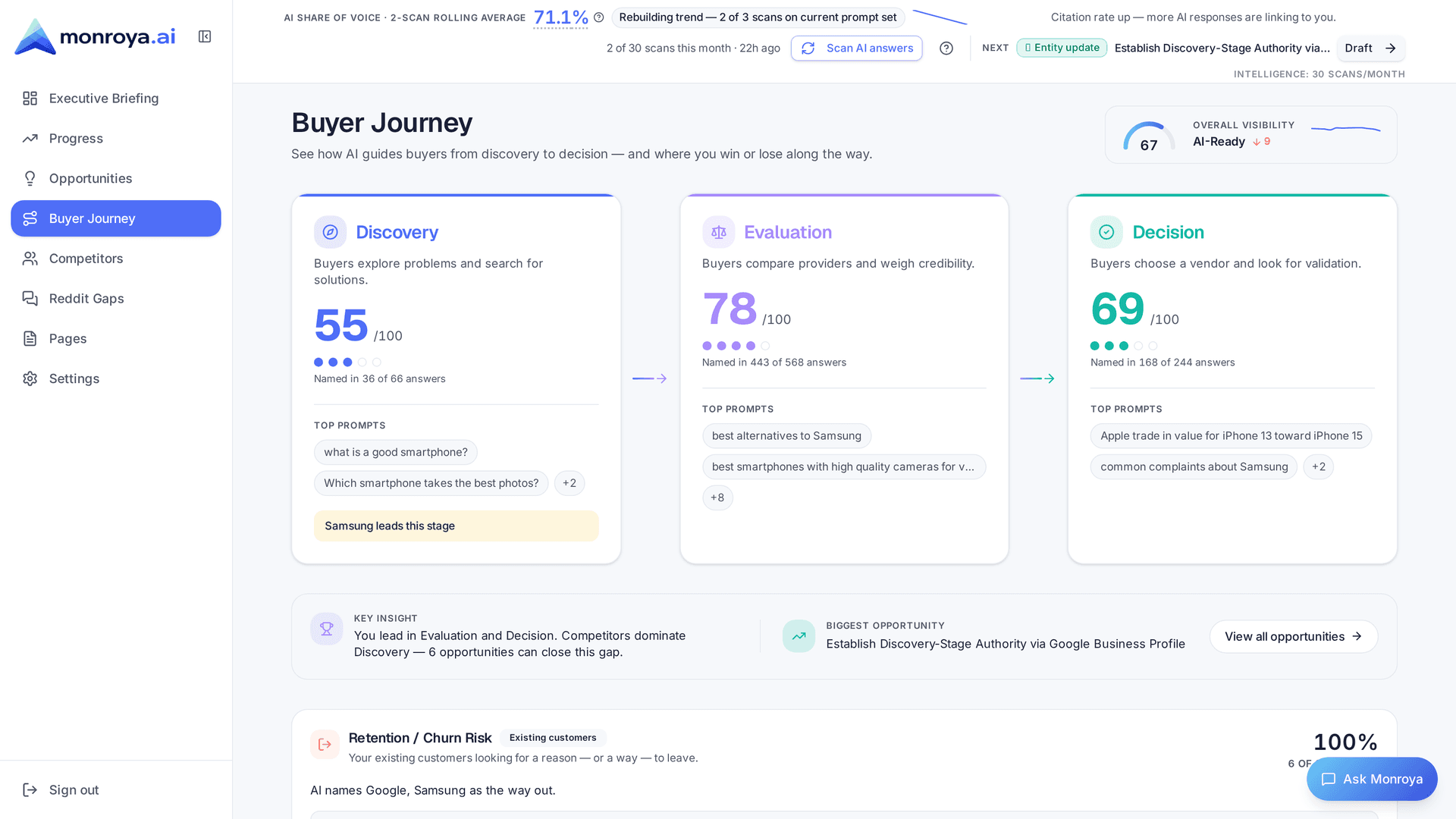The image size is (1456, 819).
Task: Open the Opportunities section
Action: 116,178
